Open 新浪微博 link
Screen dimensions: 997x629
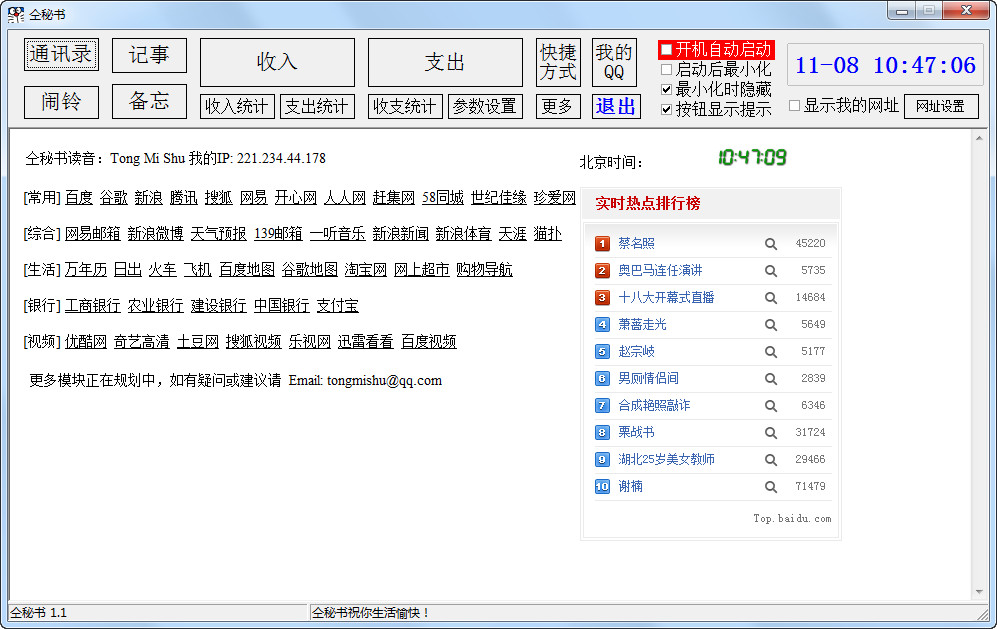click(x=156, y=234)
